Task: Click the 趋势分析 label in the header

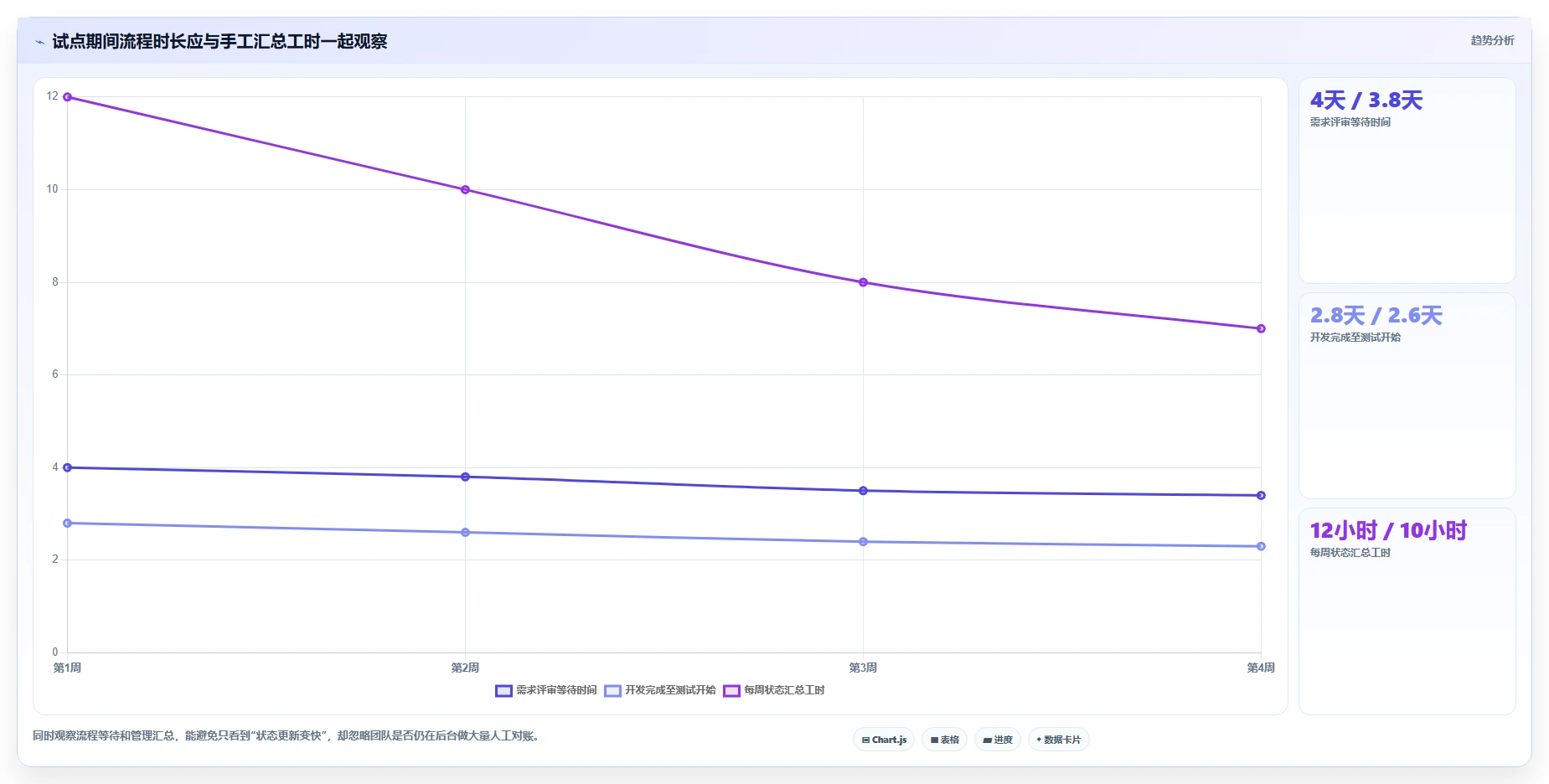Action: point(1492,40)
